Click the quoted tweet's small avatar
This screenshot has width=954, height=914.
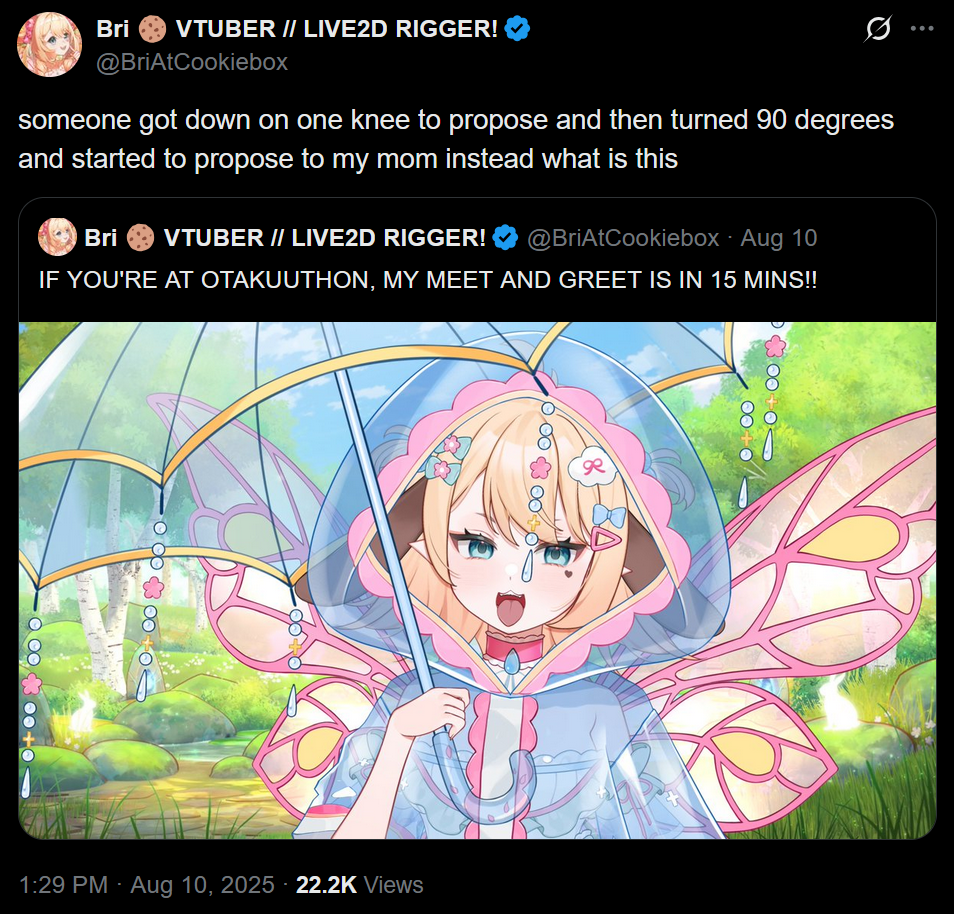[57, 237]
